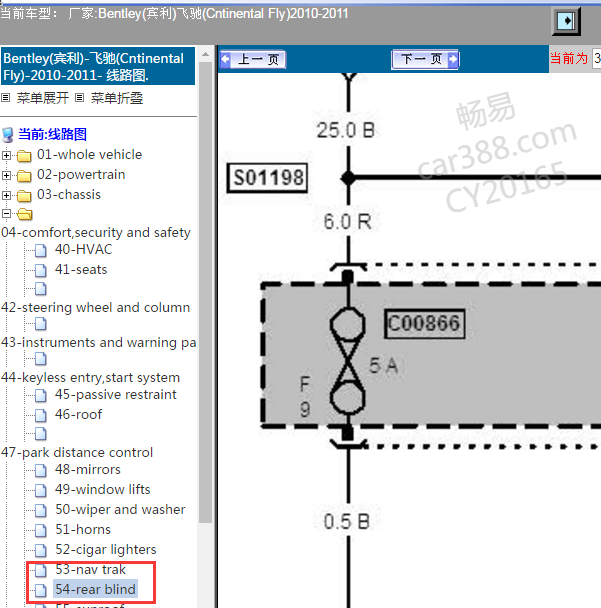Click the page icon beside 41-seats
Viewport: 601px width, 608px height.
pyautogui.click(x=41, y=270)
